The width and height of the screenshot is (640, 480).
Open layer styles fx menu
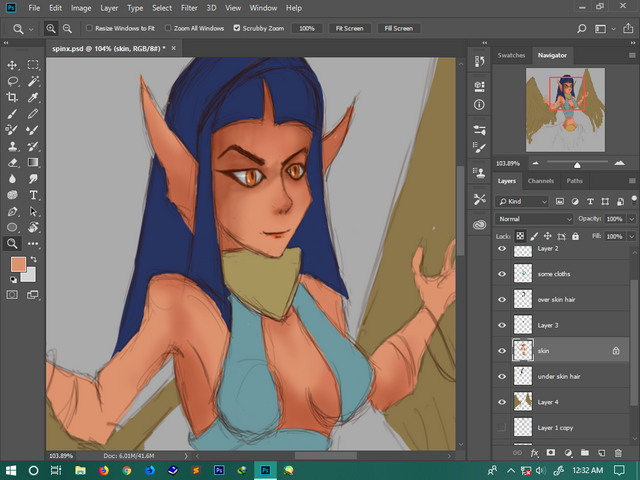[534, 452]
